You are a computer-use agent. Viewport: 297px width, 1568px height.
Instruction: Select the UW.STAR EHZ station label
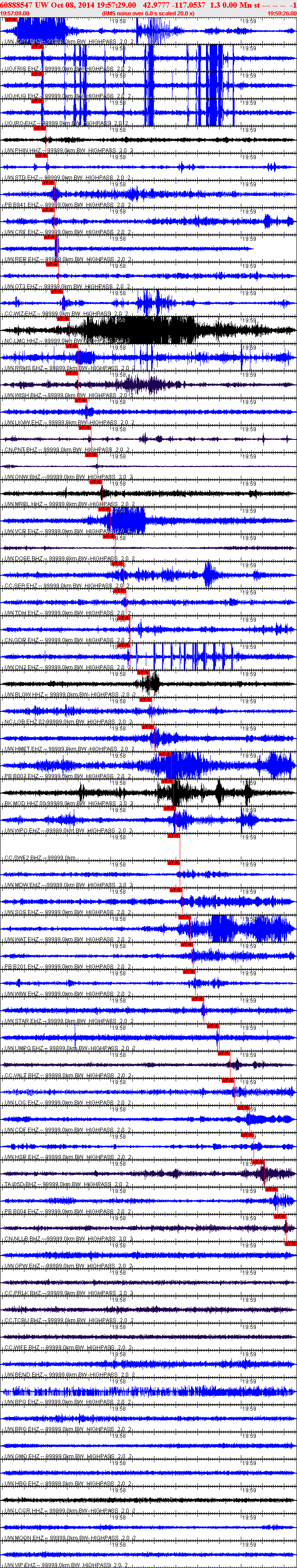click(x=23, y=1021)
